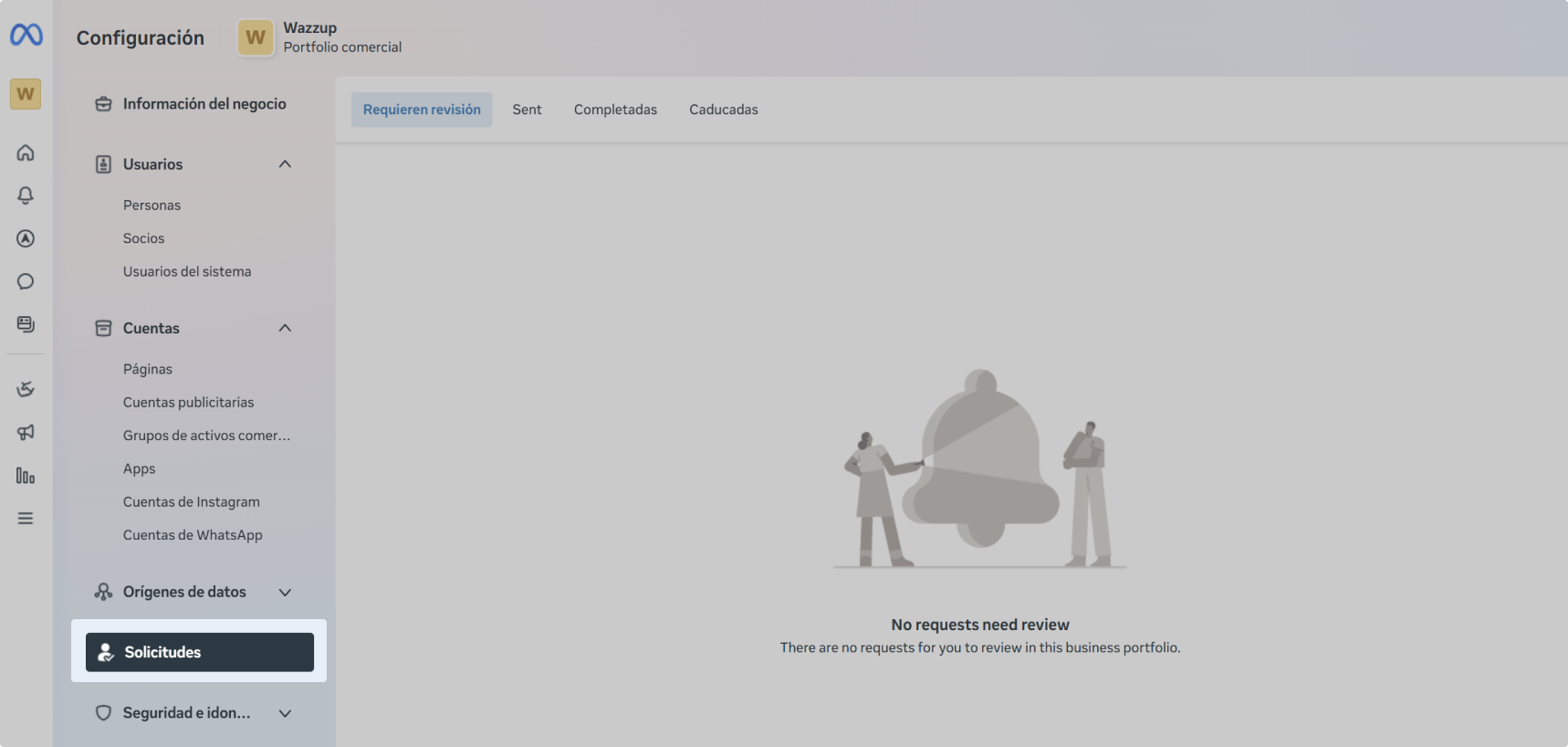
Task: Expand the Orígenes de datos section
Action: 285,592
